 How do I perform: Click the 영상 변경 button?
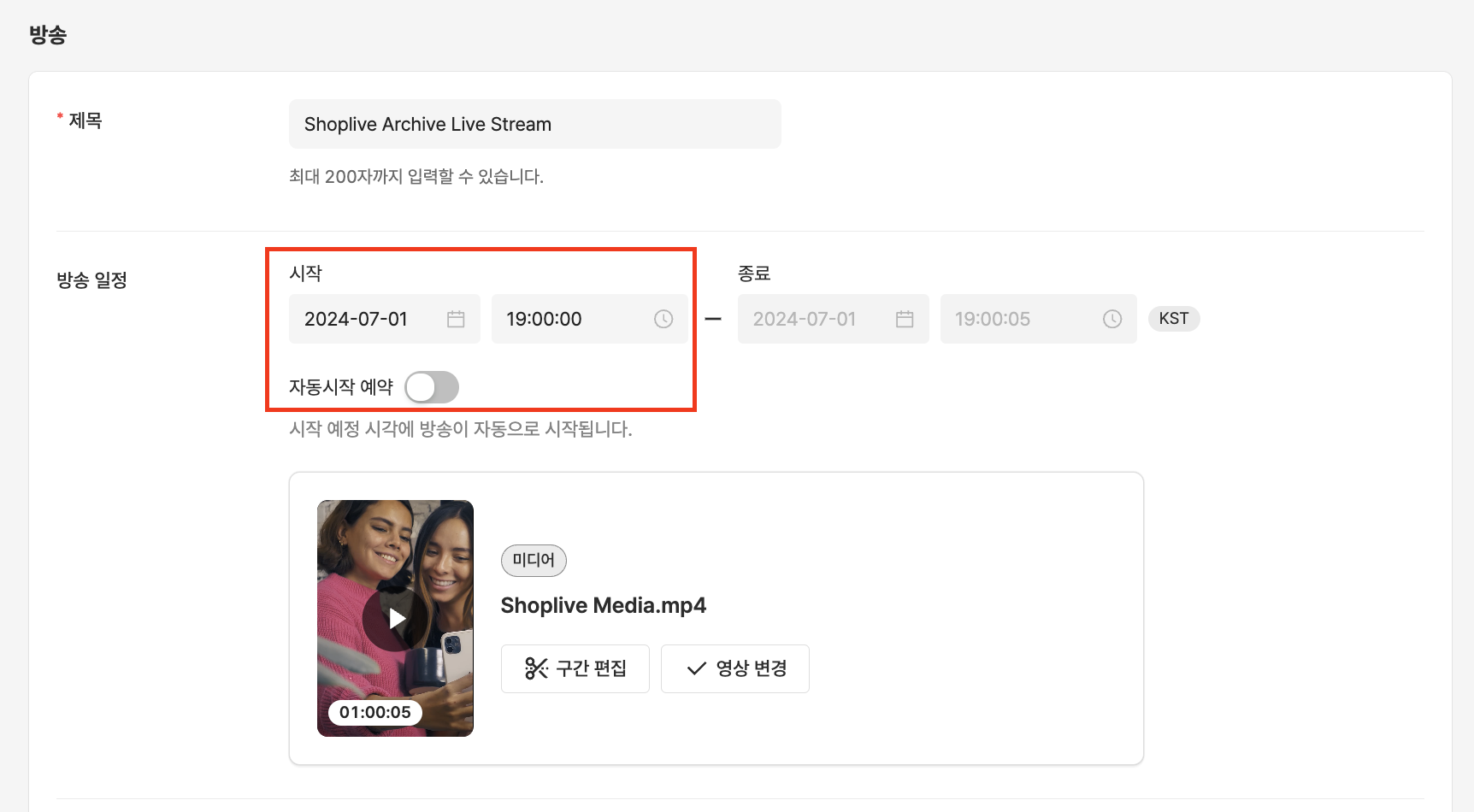(735, 668)
